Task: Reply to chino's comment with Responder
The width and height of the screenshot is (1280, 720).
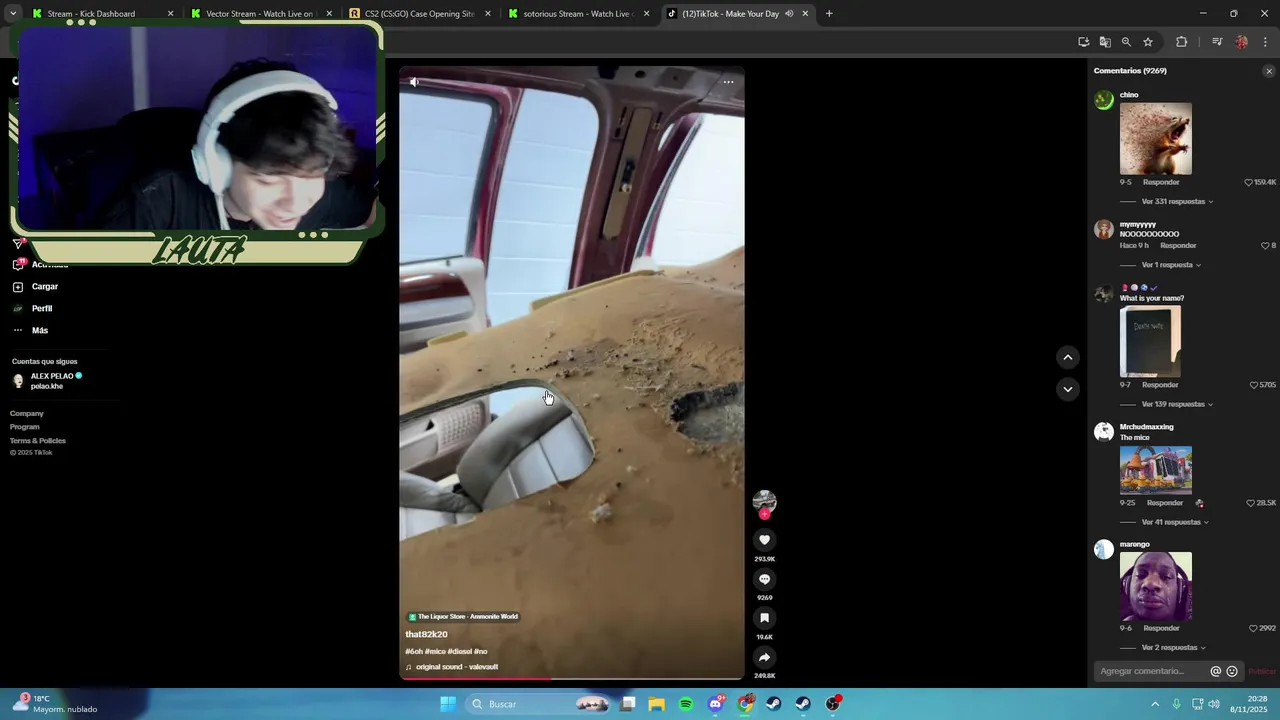Action: click(1161, 182)
